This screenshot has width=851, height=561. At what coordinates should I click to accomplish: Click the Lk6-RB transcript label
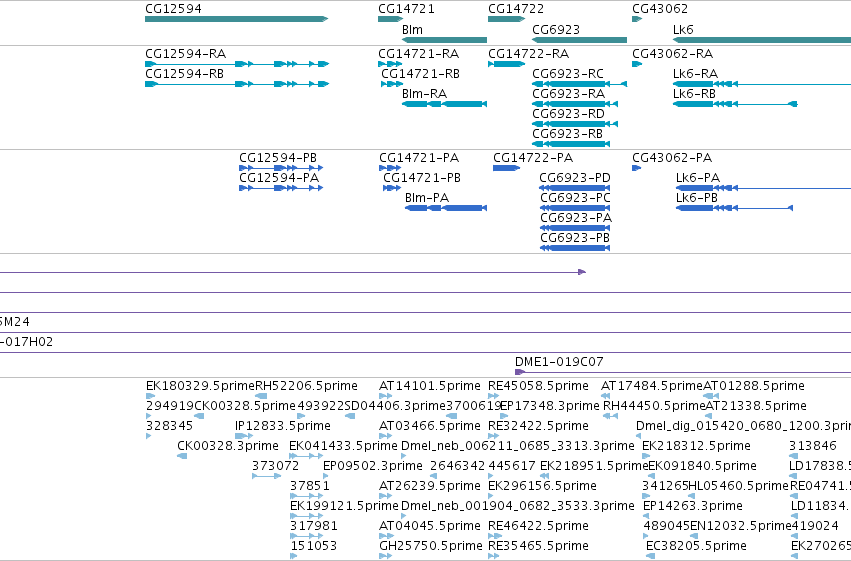(694, 94)
